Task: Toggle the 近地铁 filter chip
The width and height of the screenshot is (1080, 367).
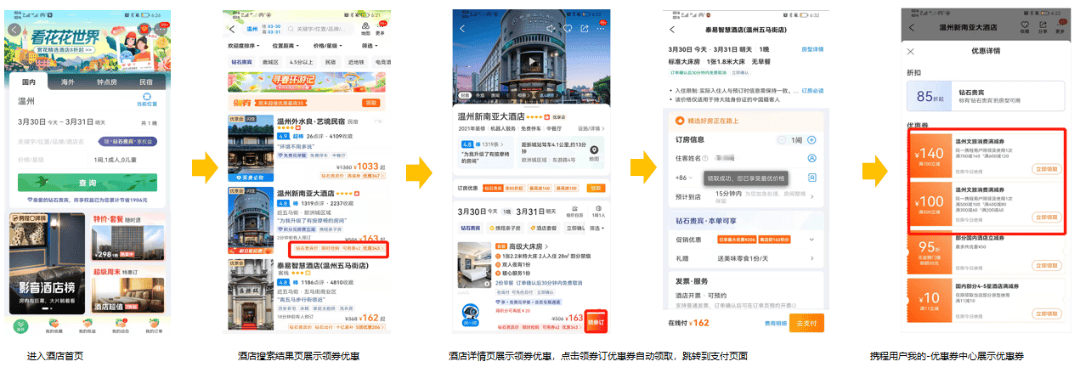Action: coord(355,62)
